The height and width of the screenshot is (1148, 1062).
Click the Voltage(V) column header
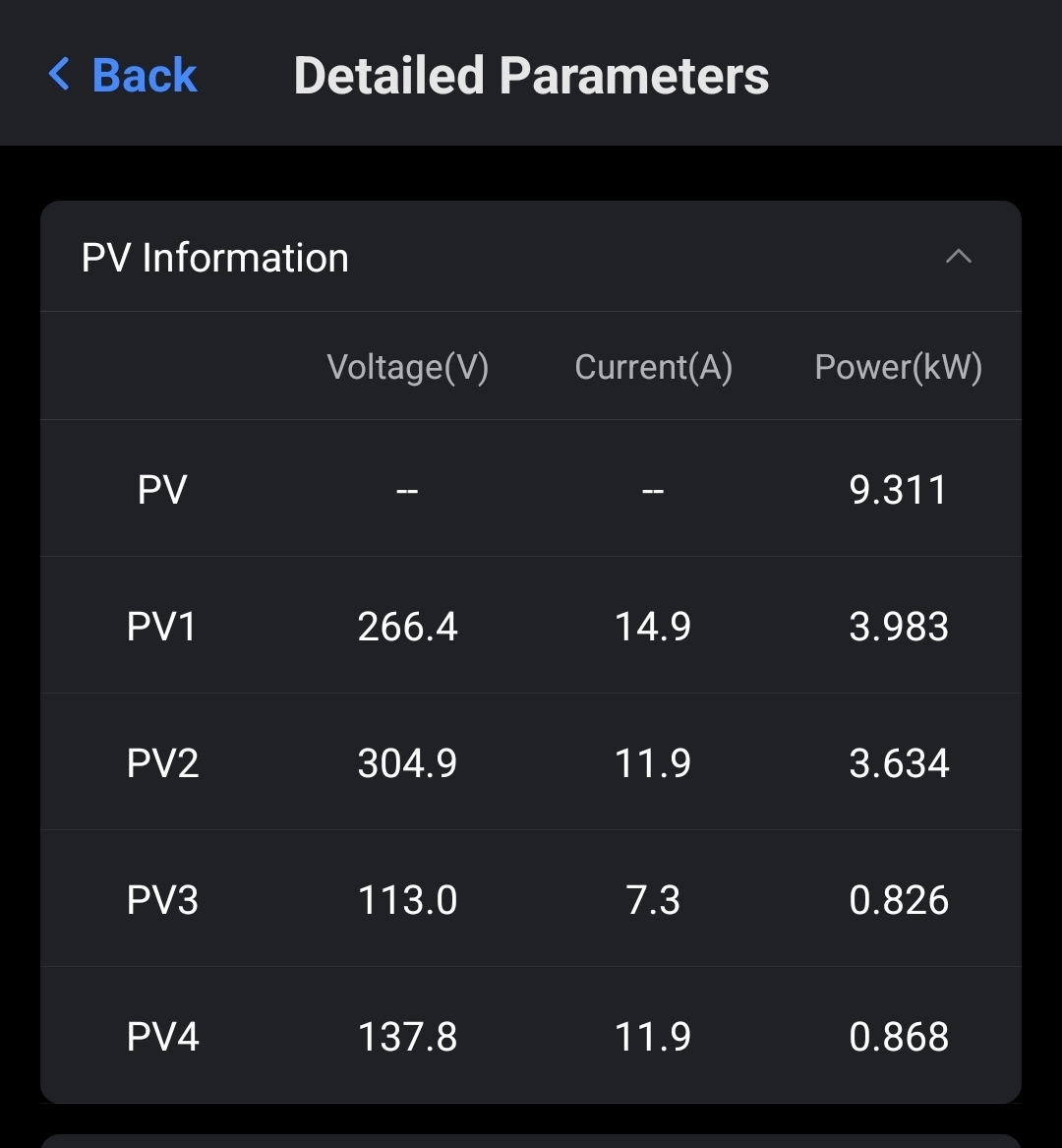coord(407,367)
